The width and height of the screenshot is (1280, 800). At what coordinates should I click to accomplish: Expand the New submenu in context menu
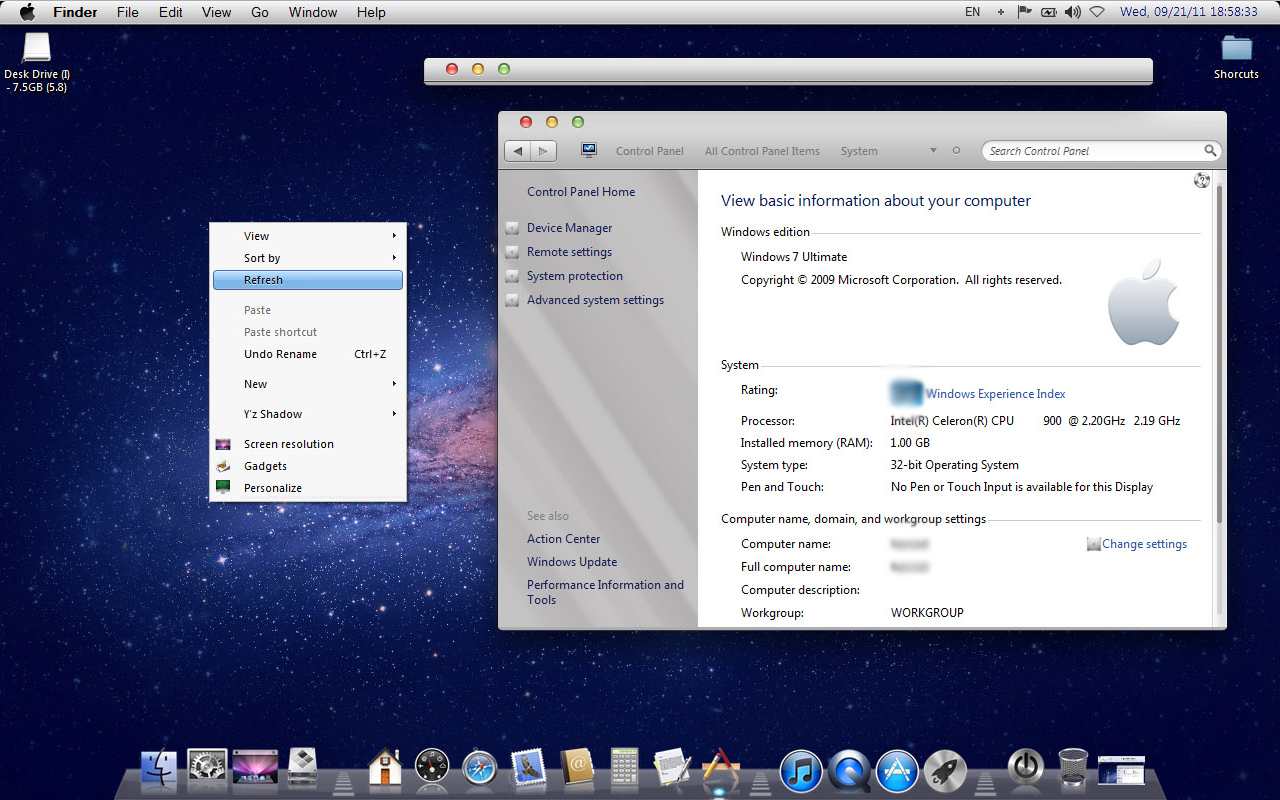click(308, 384)
